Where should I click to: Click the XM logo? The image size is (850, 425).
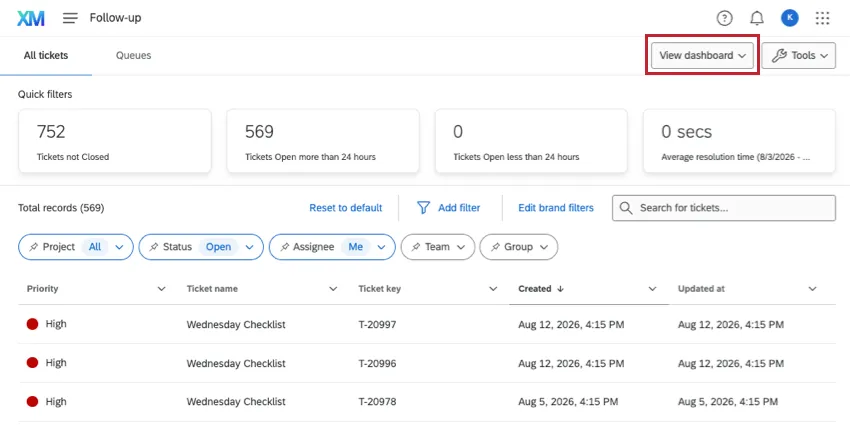coord(31,18)
